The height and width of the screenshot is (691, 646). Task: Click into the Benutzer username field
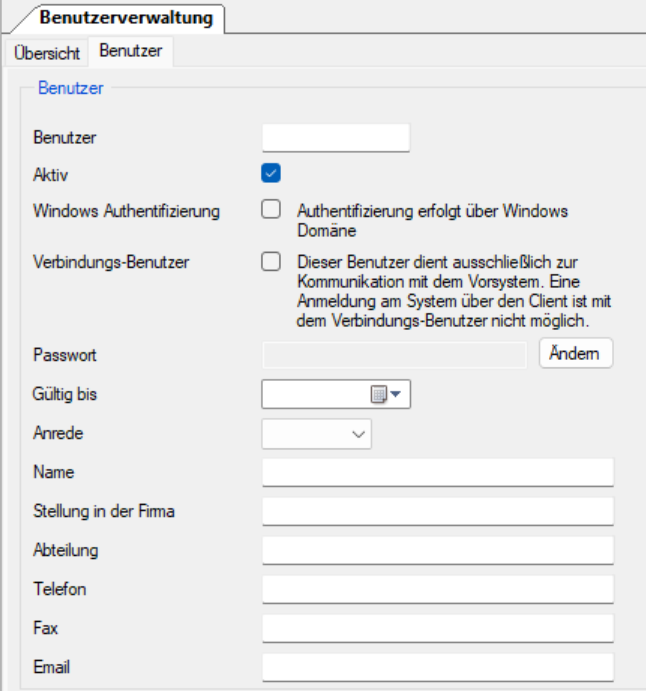tap(335, 137)
